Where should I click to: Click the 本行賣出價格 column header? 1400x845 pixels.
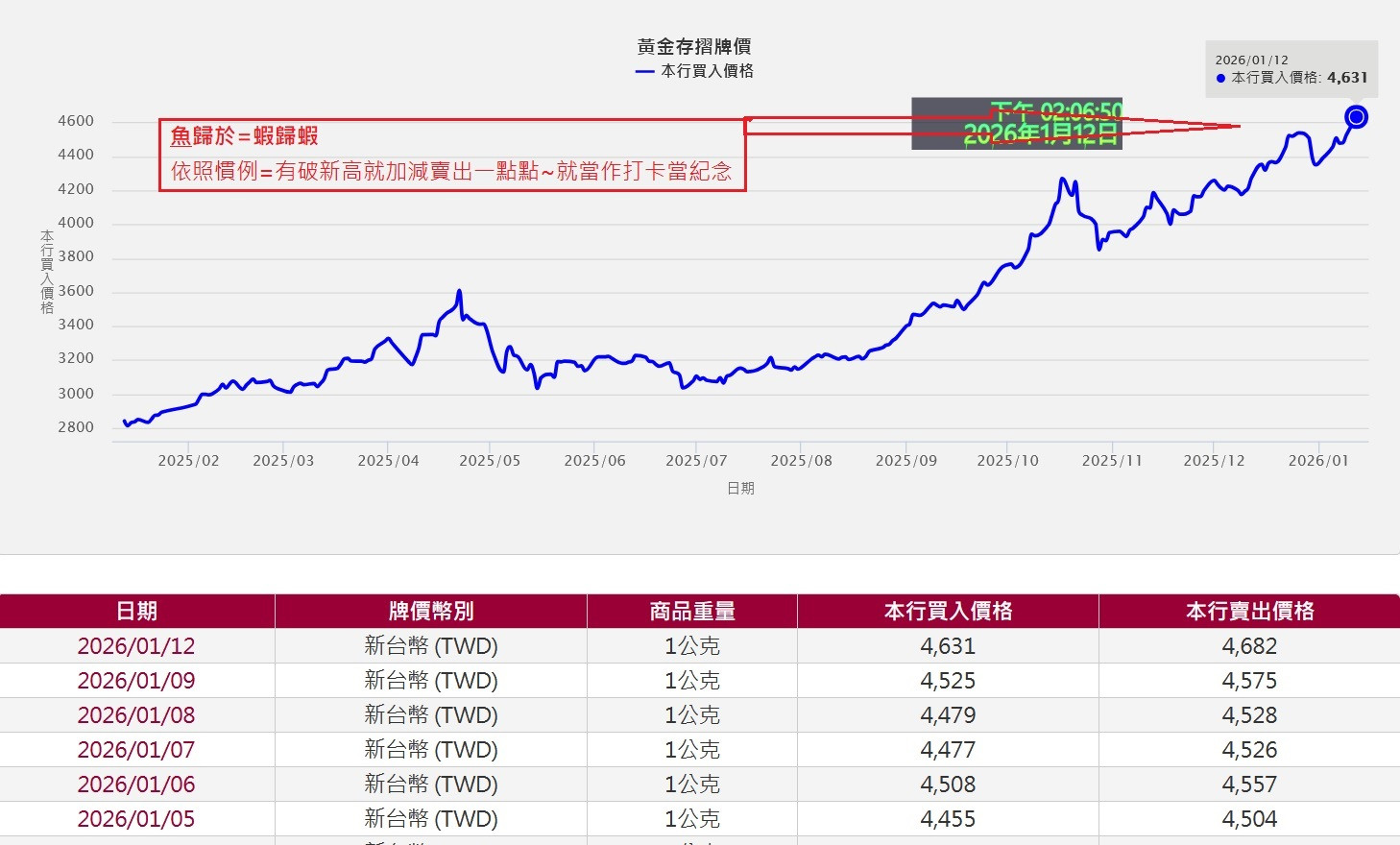(1248, 611)
